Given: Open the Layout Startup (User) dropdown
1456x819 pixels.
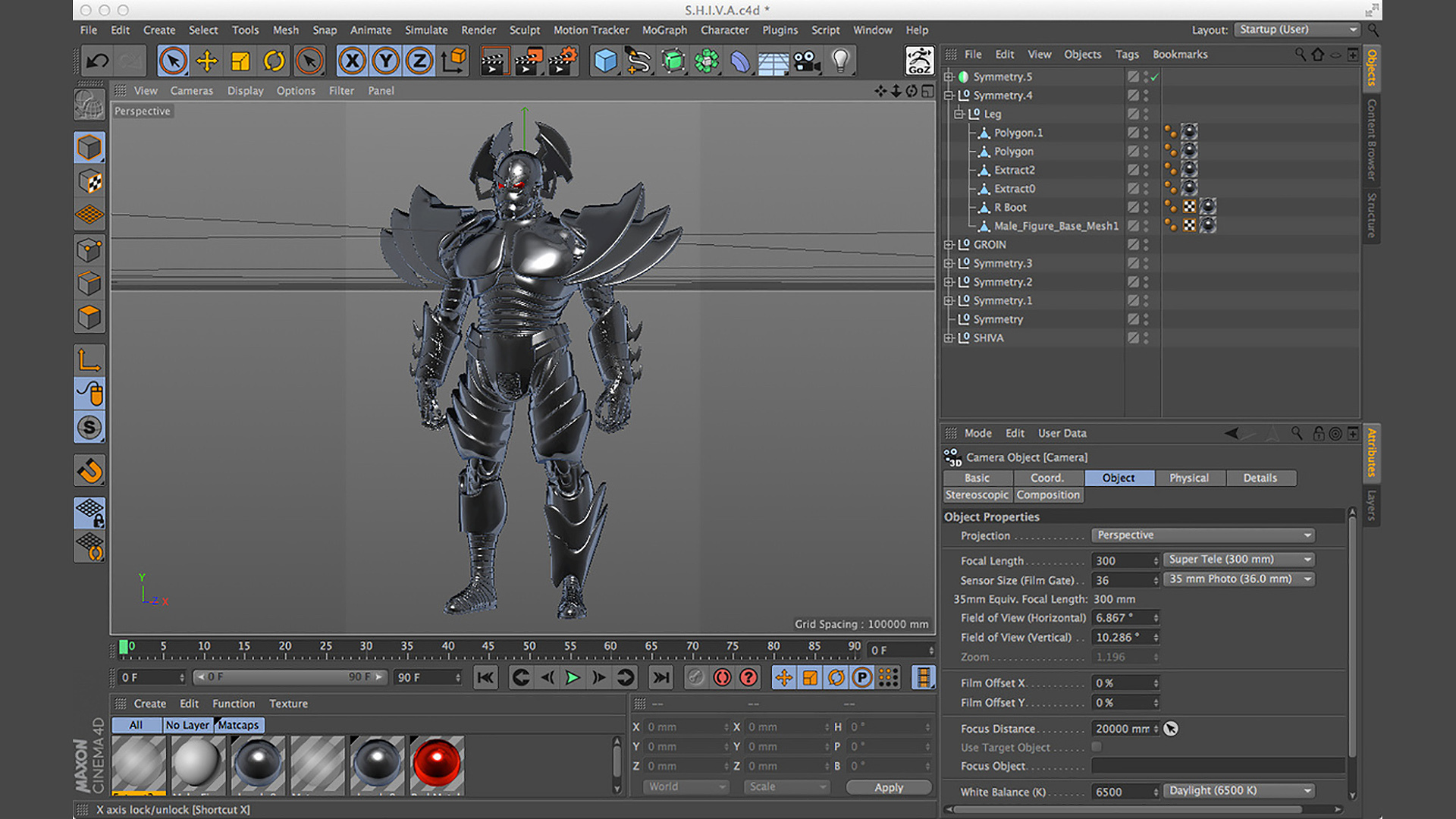Looking at the screenshot, I should click(1298, 30).
